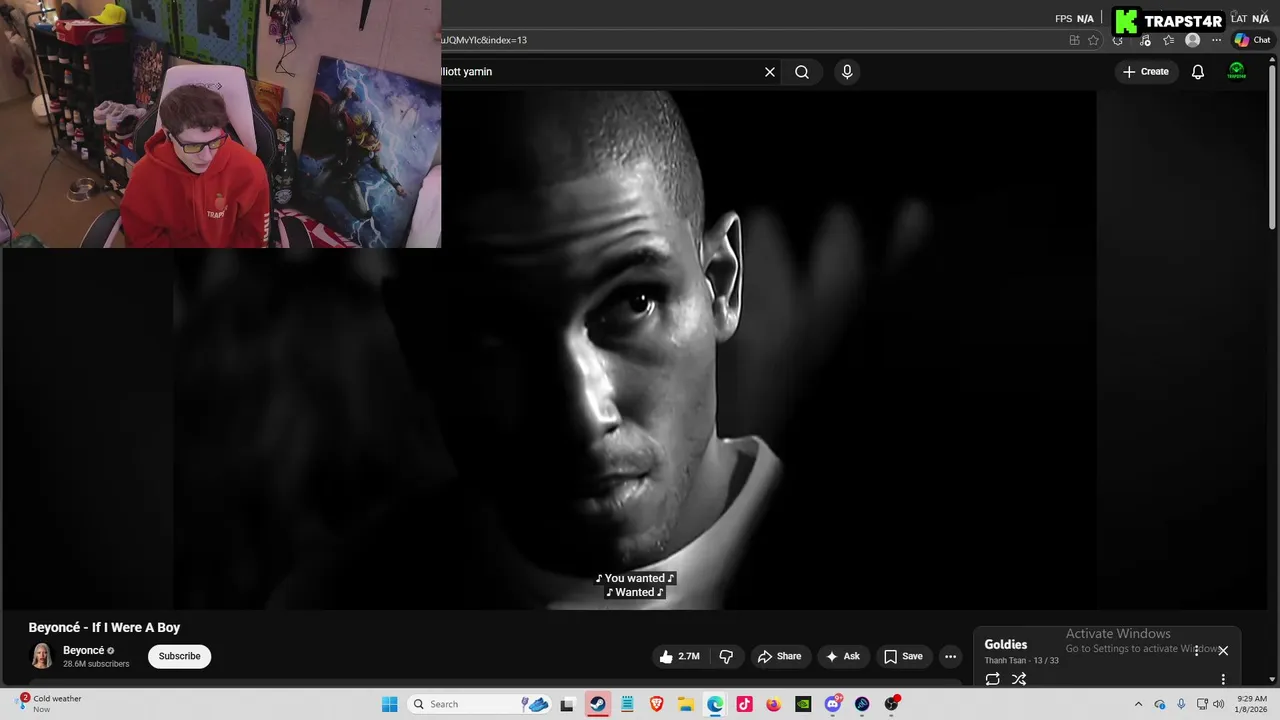Show hidden system tray icons chevron
Screen dimensions: 1280x720
1138,704
